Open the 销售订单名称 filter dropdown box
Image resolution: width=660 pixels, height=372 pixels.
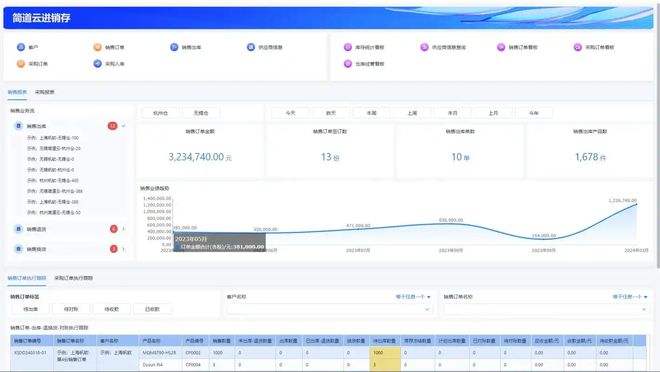pyautogui.click(x=546, y=309)
